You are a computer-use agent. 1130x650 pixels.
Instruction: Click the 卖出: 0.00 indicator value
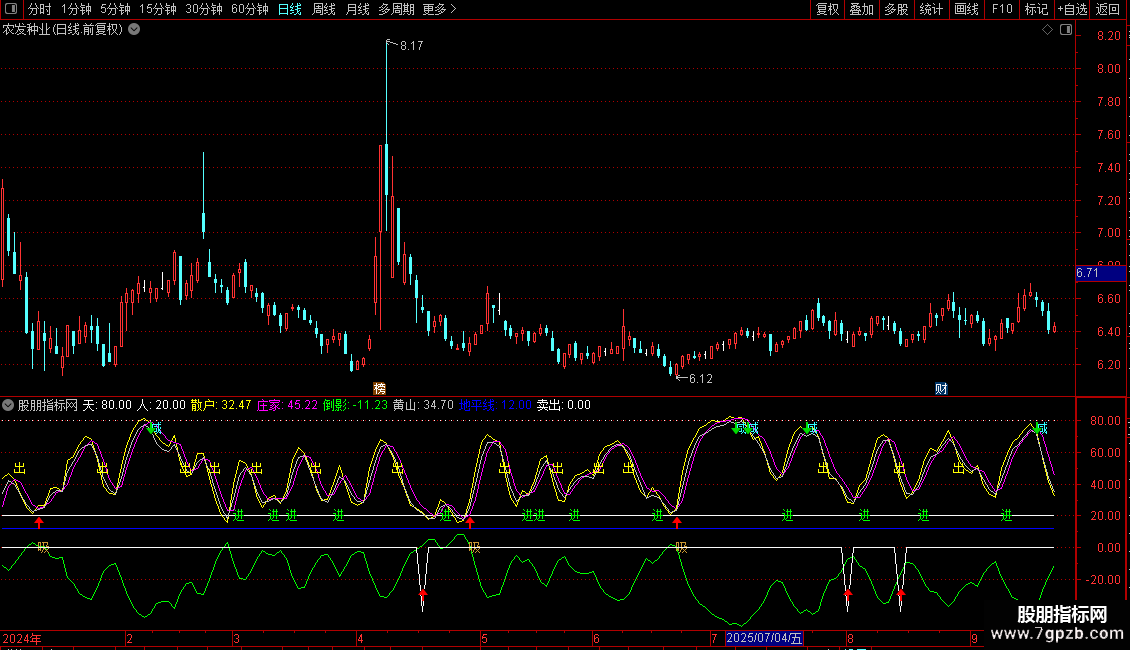(x=564, y=405)
